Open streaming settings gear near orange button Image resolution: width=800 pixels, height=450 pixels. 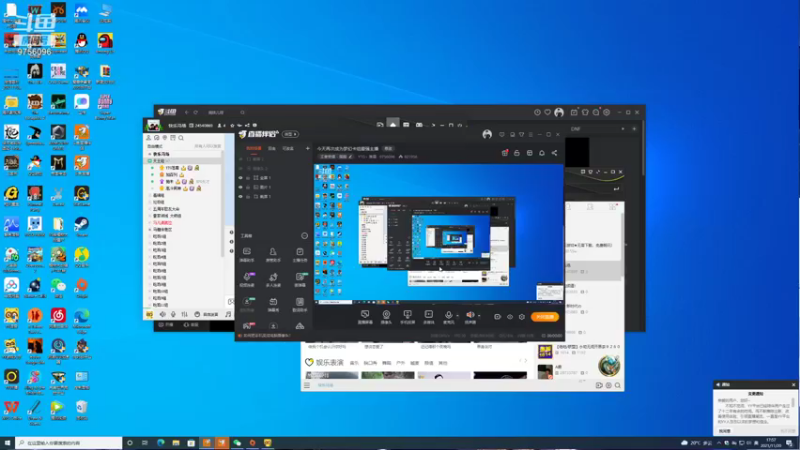coord(521,317)
